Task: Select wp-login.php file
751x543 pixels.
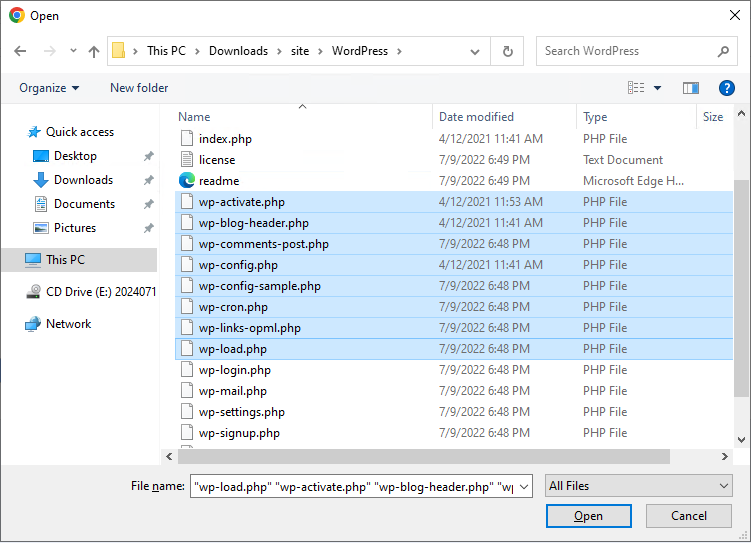Action: 454,370
